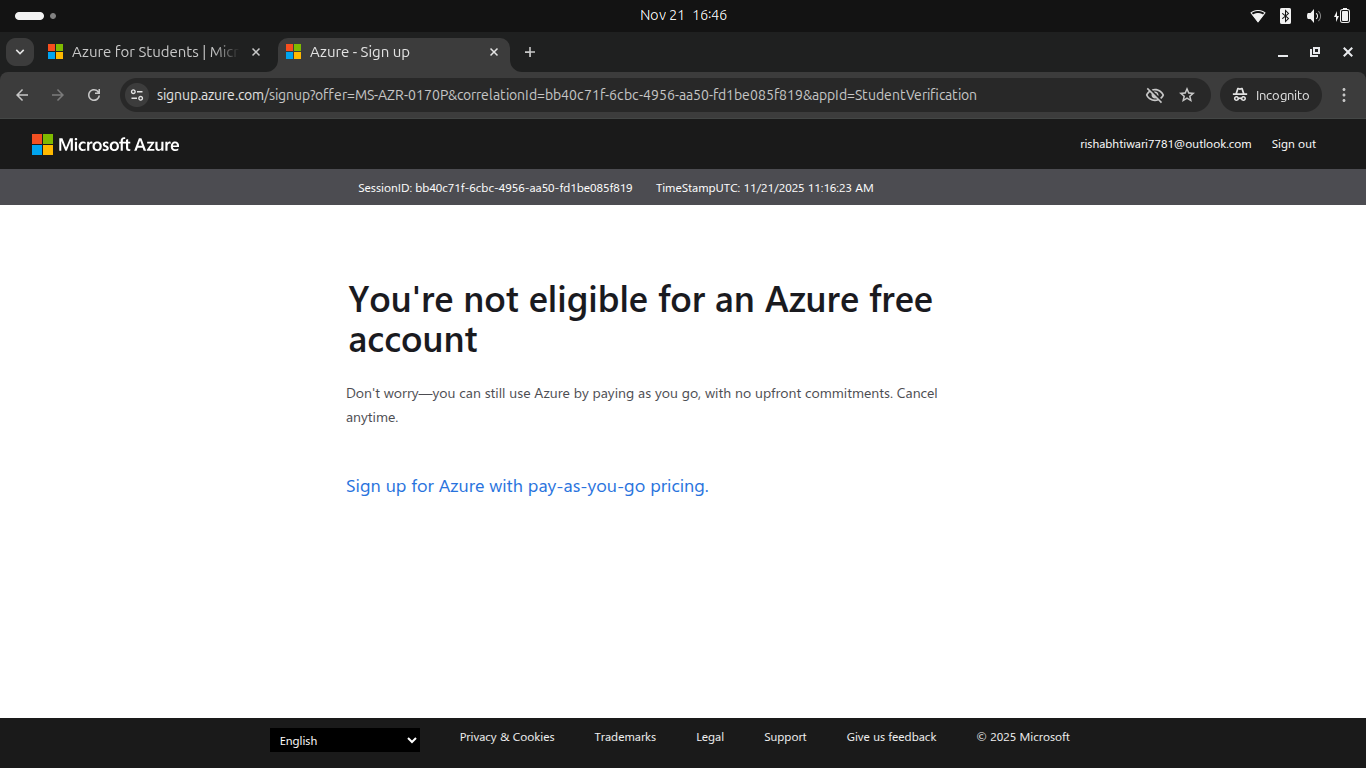
Task: Open Sign up with pay-as-you-go pricing link
Action: coord(527,486)
